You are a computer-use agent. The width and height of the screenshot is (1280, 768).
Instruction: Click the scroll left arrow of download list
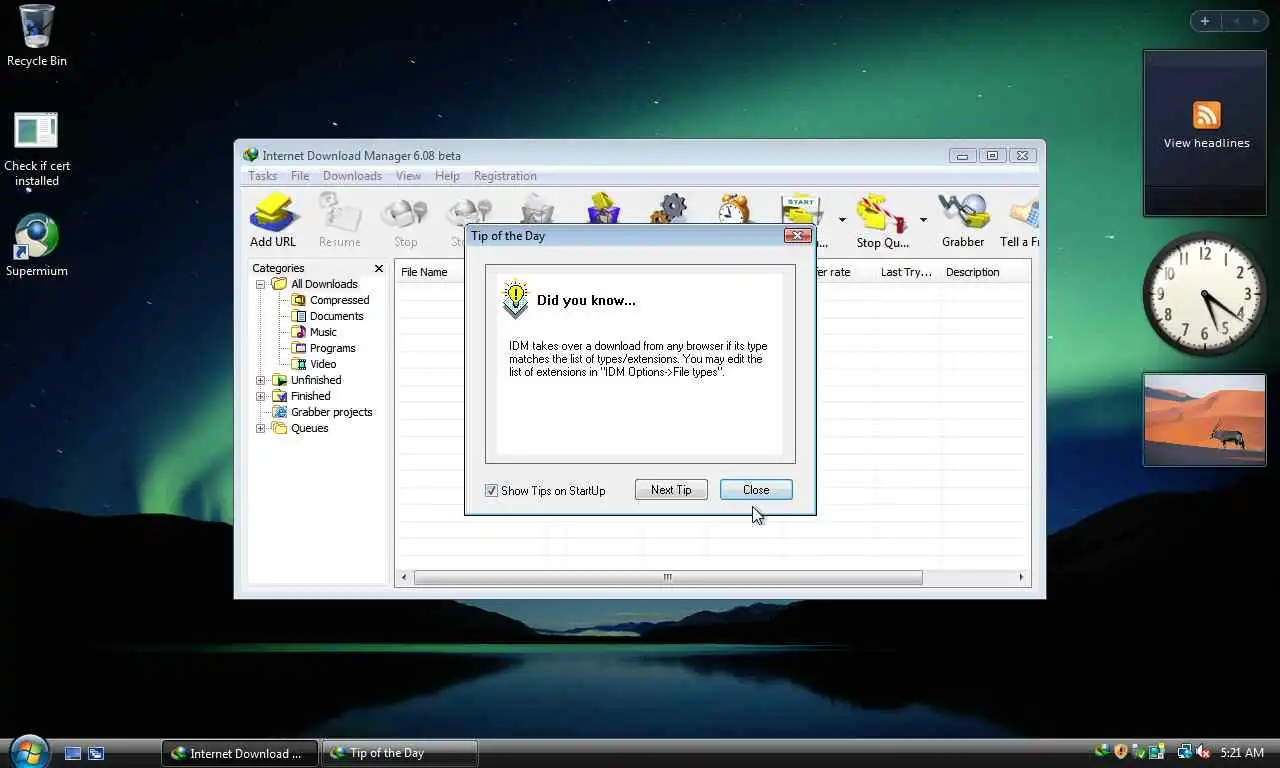(x=404, y=577)
